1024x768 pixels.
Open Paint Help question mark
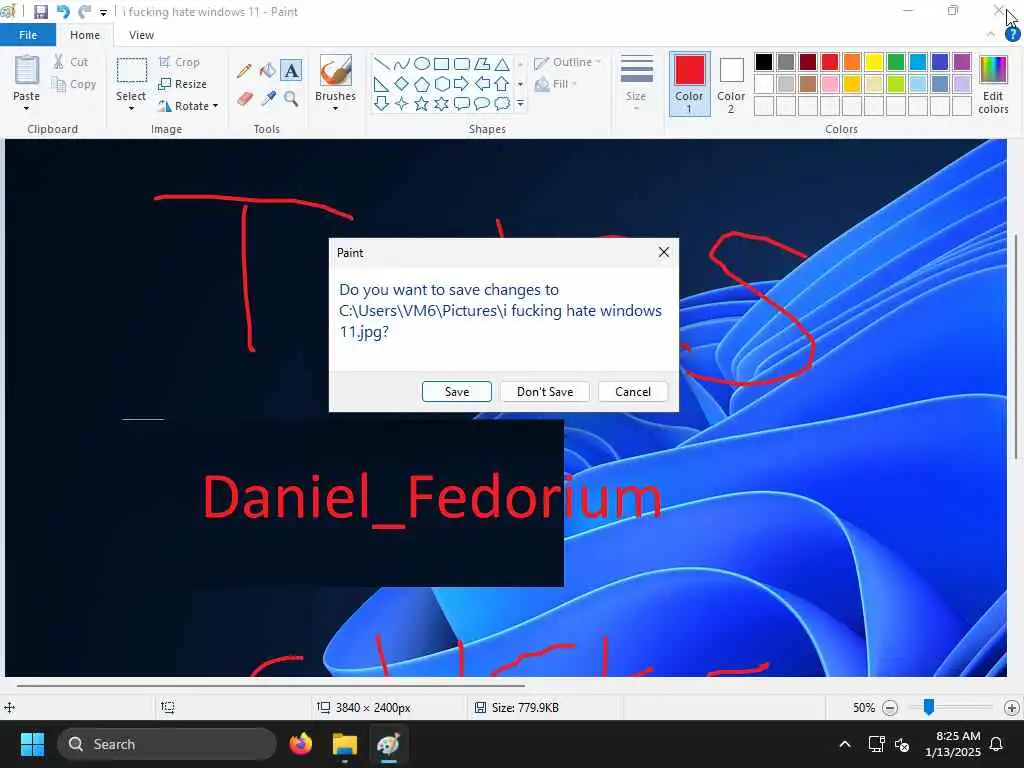click(x=1012, y=35)
